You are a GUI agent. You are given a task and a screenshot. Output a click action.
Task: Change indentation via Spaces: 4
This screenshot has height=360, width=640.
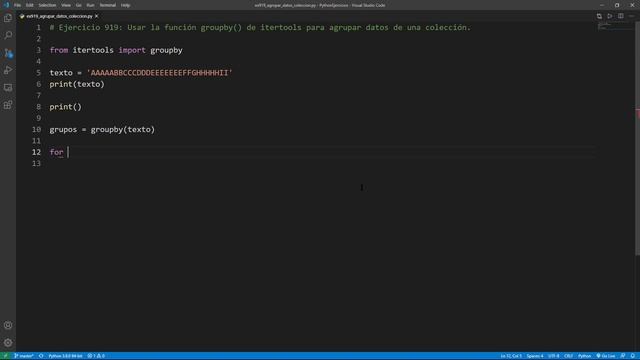(x=535, y=356)
